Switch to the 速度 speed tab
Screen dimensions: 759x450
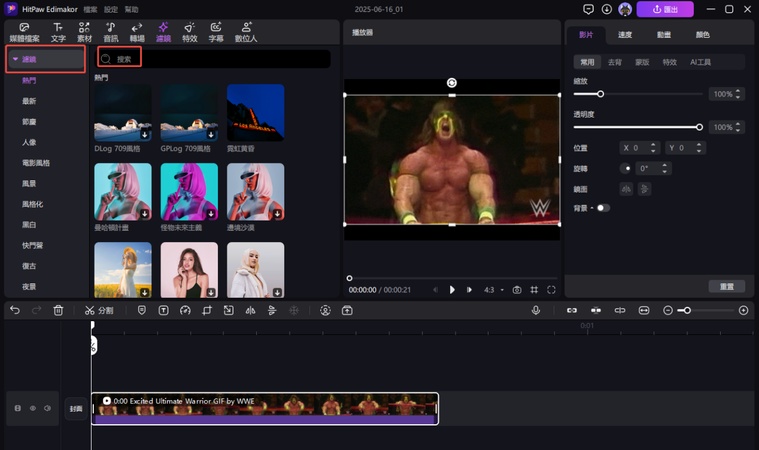tap(624, 34)
